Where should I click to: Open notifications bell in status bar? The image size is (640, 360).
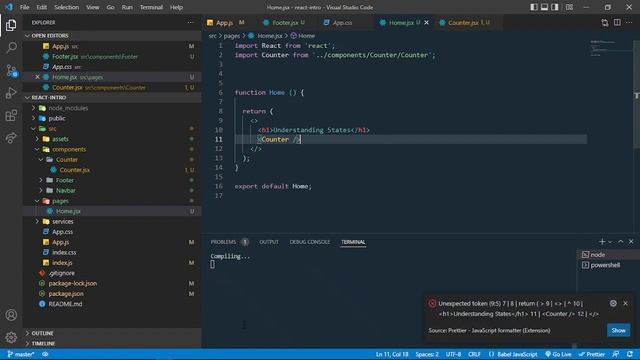(x=630, y=354)
